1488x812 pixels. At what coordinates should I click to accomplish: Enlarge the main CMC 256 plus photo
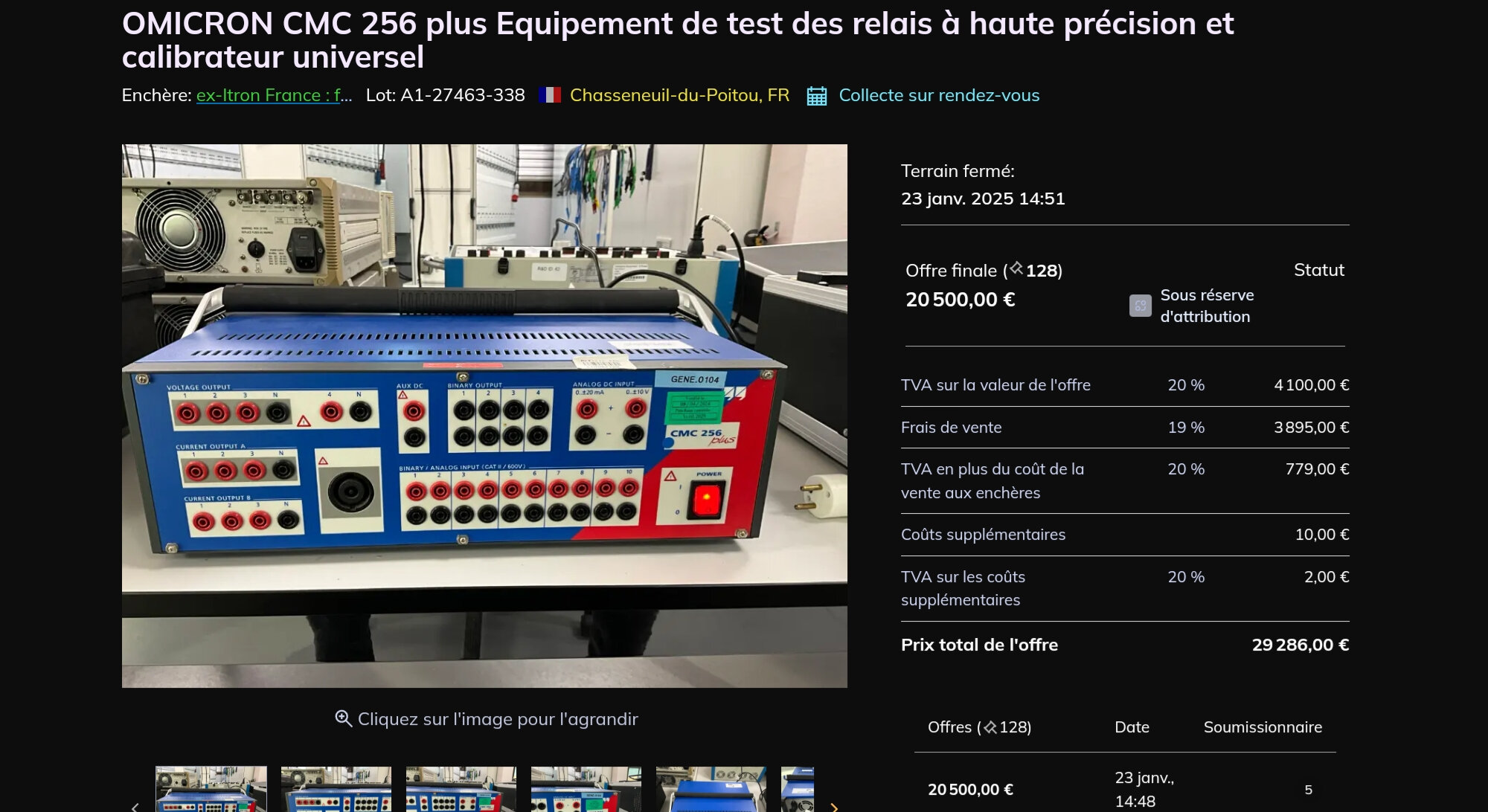(x=484, y=415)
